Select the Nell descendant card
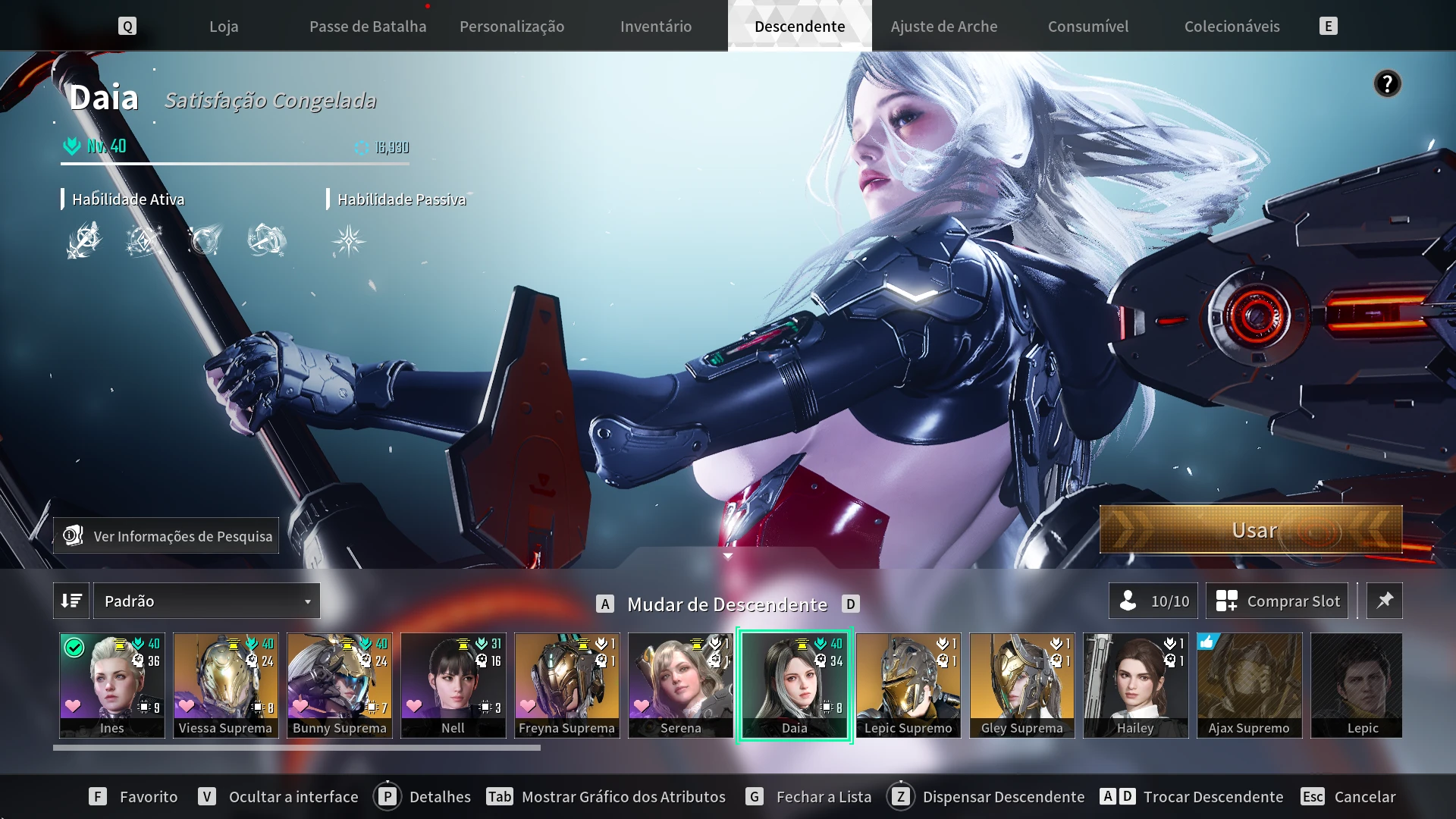 click(453, 686)
